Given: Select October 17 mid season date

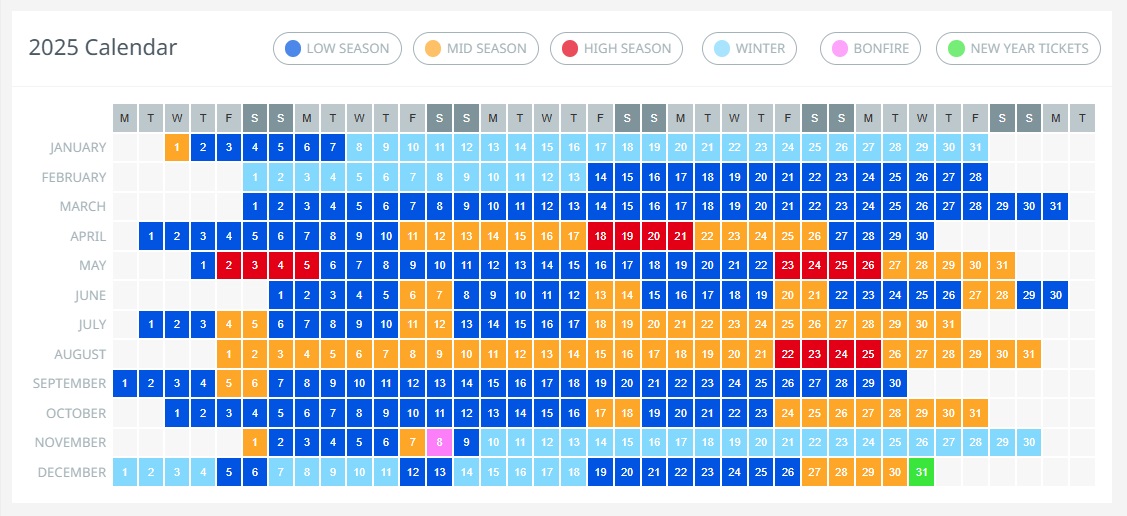Looking at the screenshot, I should coord(601,413).
